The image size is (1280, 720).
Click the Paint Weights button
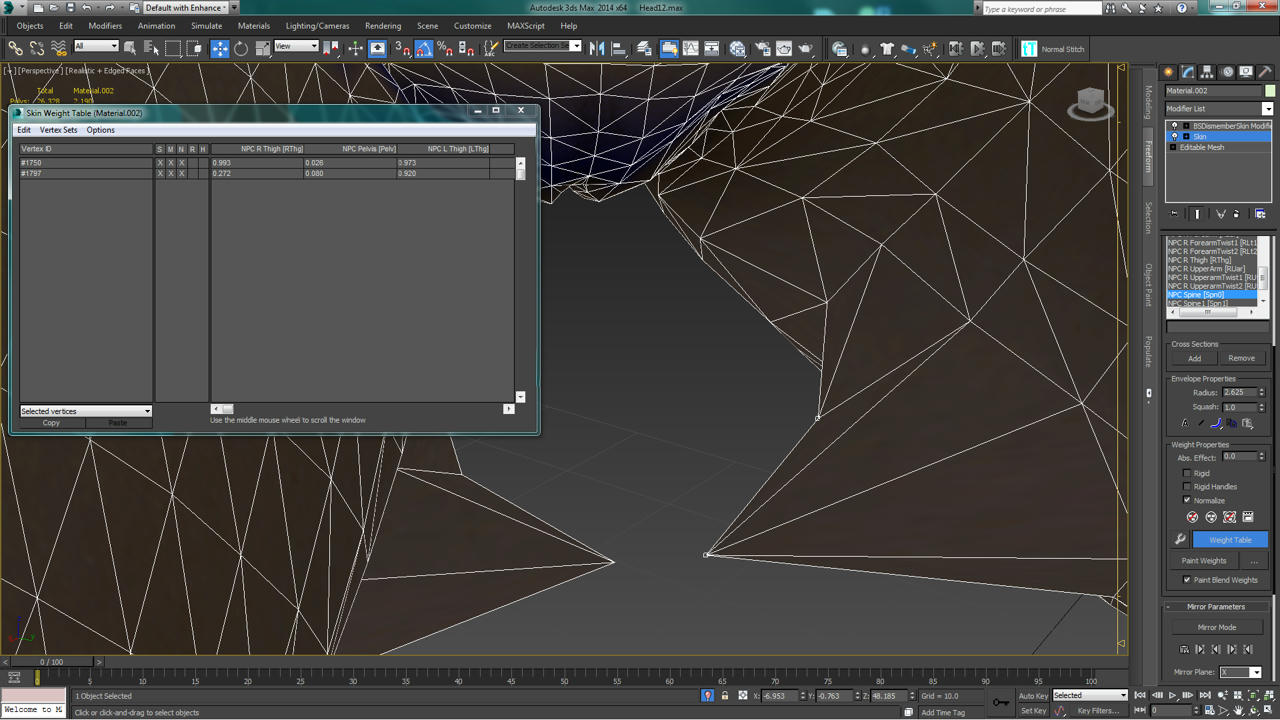point(1204,561)
